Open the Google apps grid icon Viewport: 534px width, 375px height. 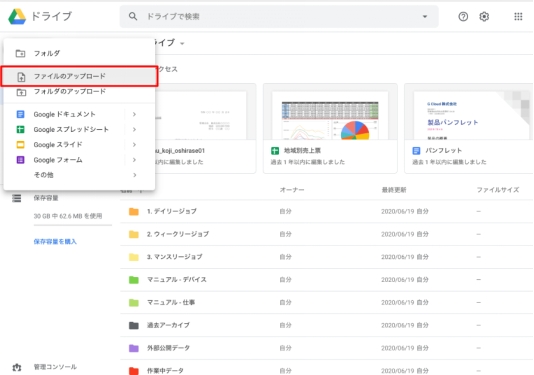(x=518, y=16)
